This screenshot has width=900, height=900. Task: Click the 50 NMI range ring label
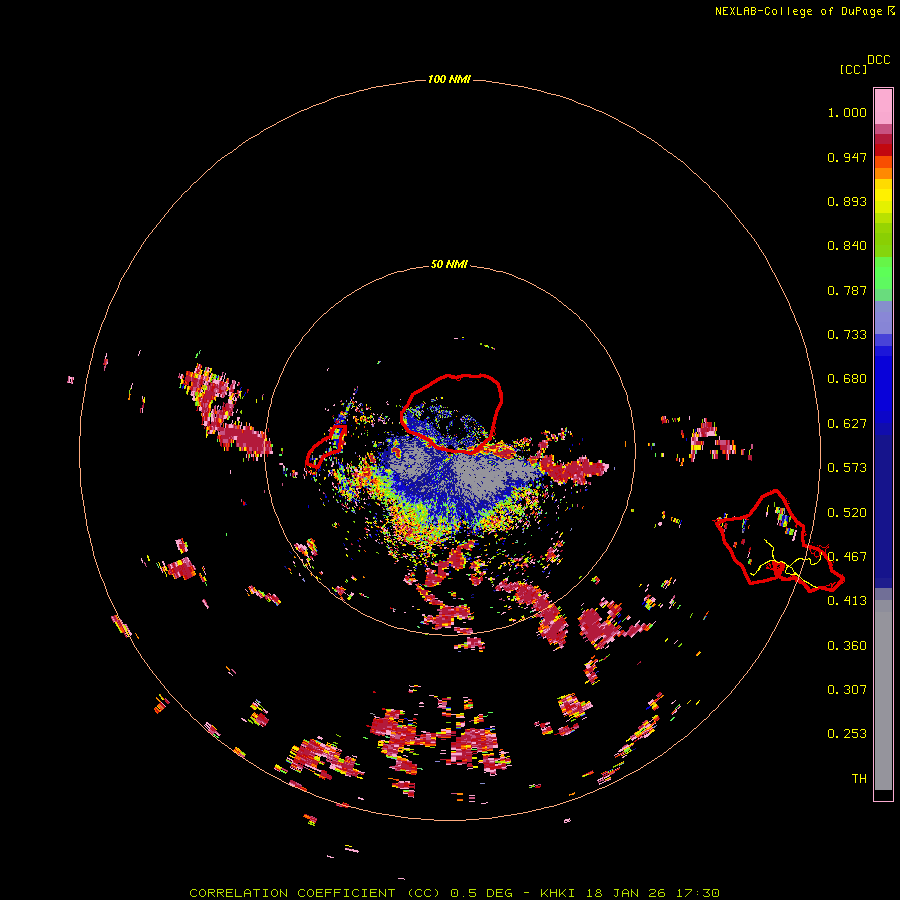click(x=449, y=264)
